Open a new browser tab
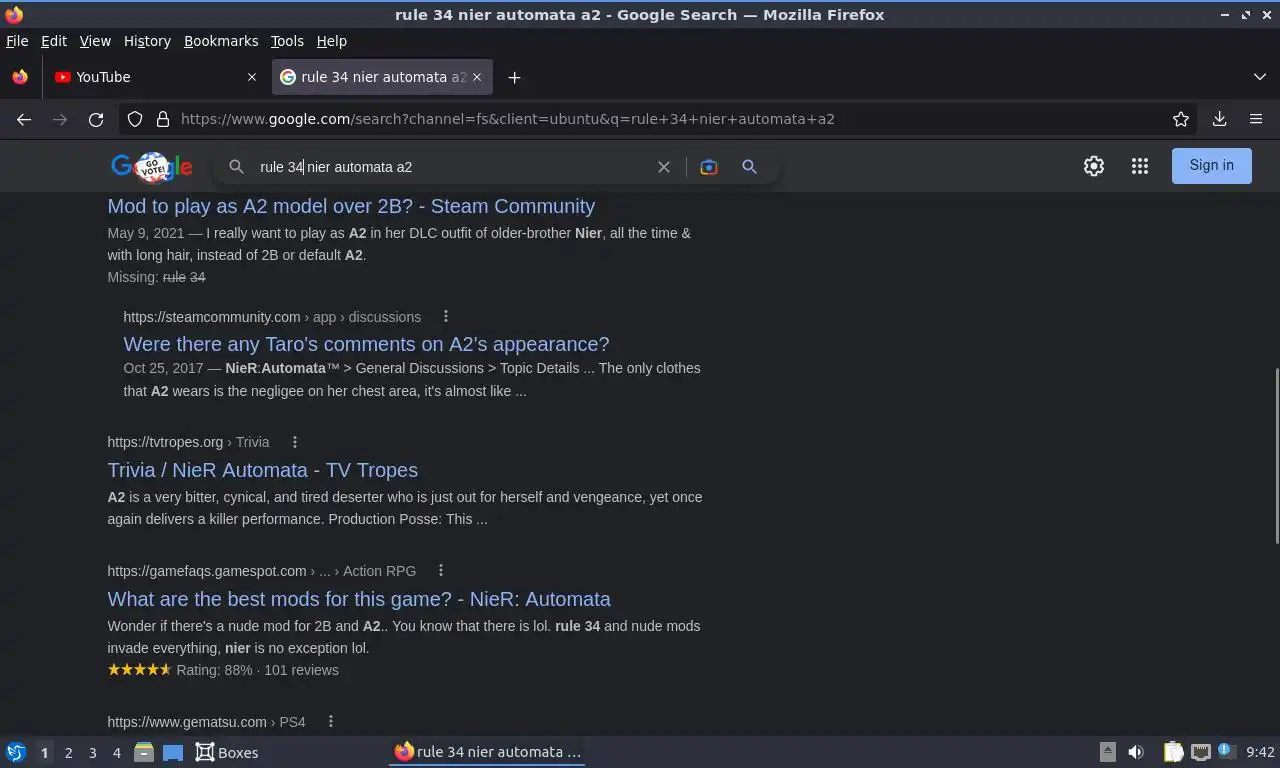The height and width of the screenshot is (768, 1280). point(514,77)
